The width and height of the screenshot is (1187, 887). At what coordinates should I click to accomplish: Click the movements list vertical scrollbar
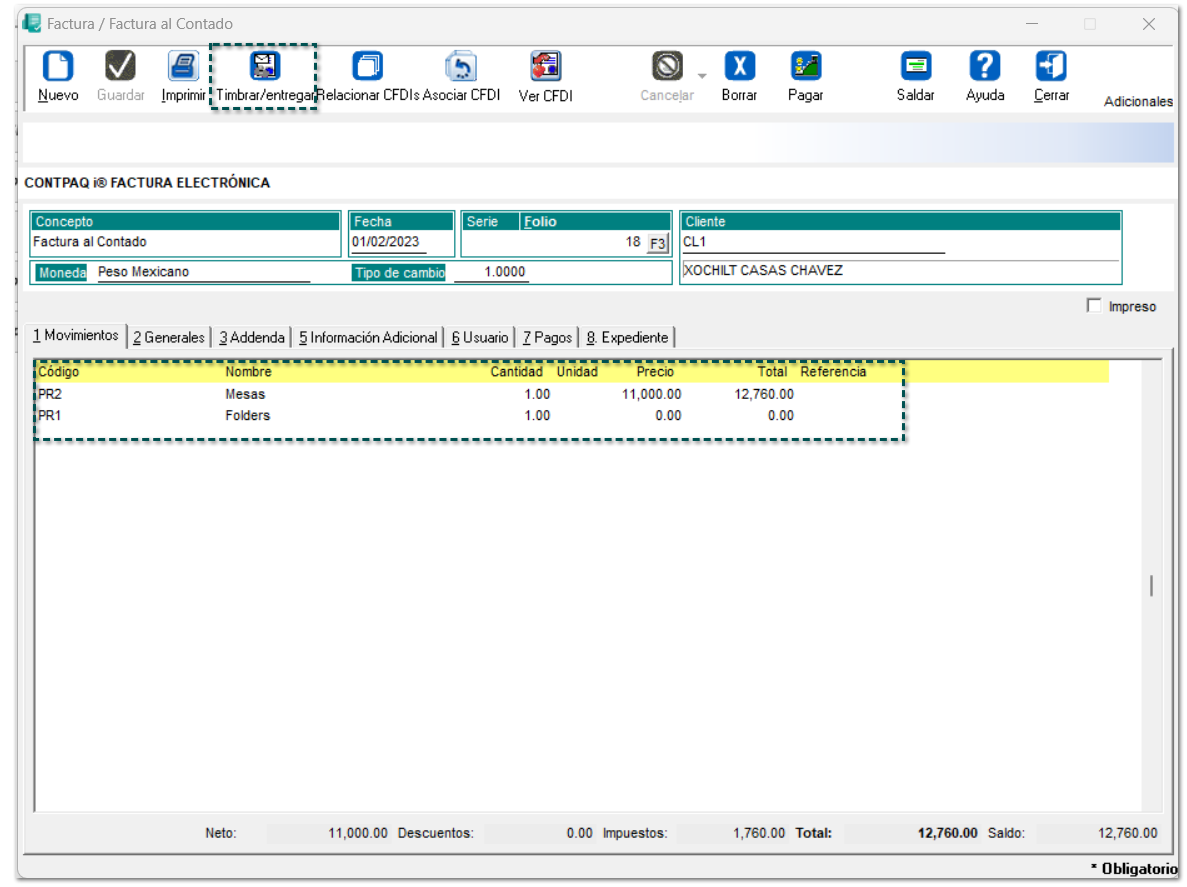[x=1151, y=586]
